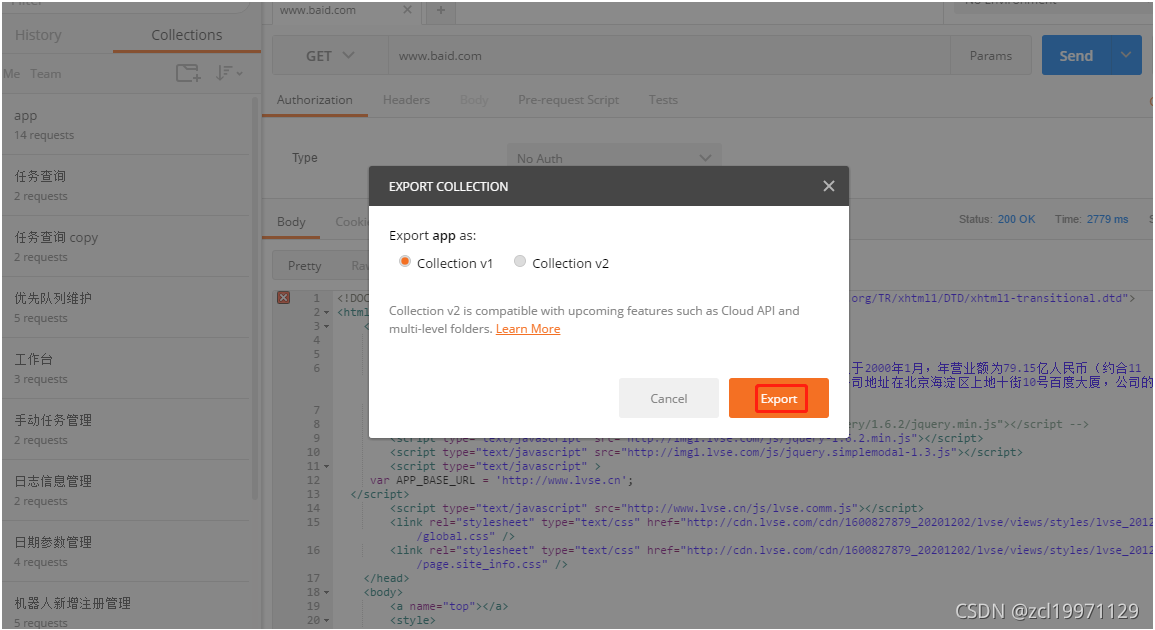Click the Export button
Viewport: 1155px width, 630px height.
click(x=779, y=398)
